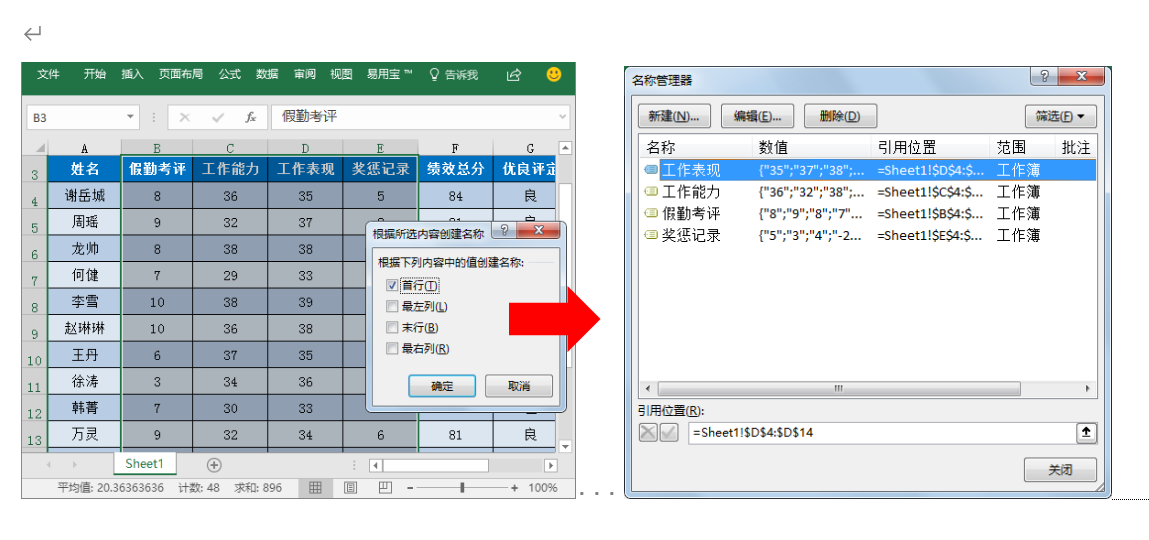Click the zoom slider handle
Viewport: 1149px width, 540px height.
click(x=462, y=487)
